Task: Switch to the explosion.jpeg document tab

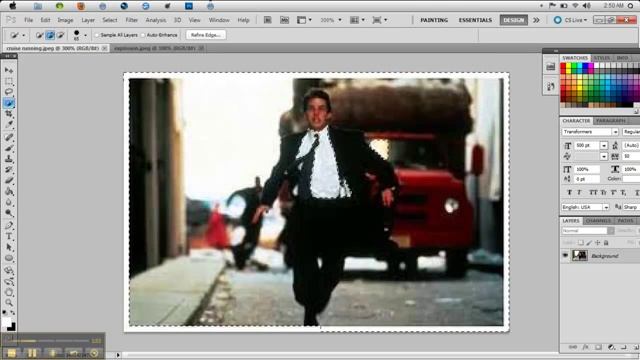Action: tap(158, 48)
